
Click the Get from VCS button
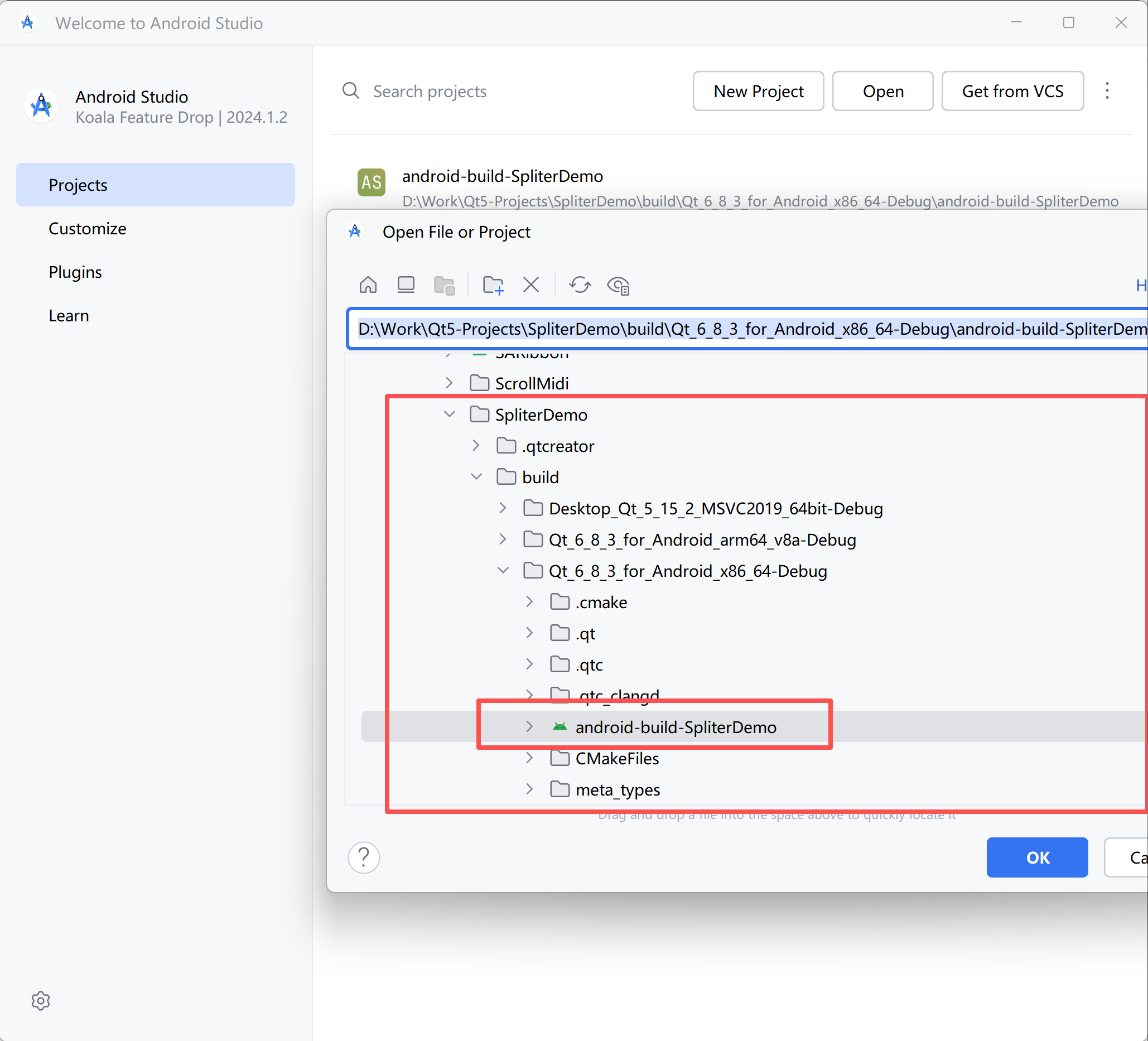(x=1012, y=91)
